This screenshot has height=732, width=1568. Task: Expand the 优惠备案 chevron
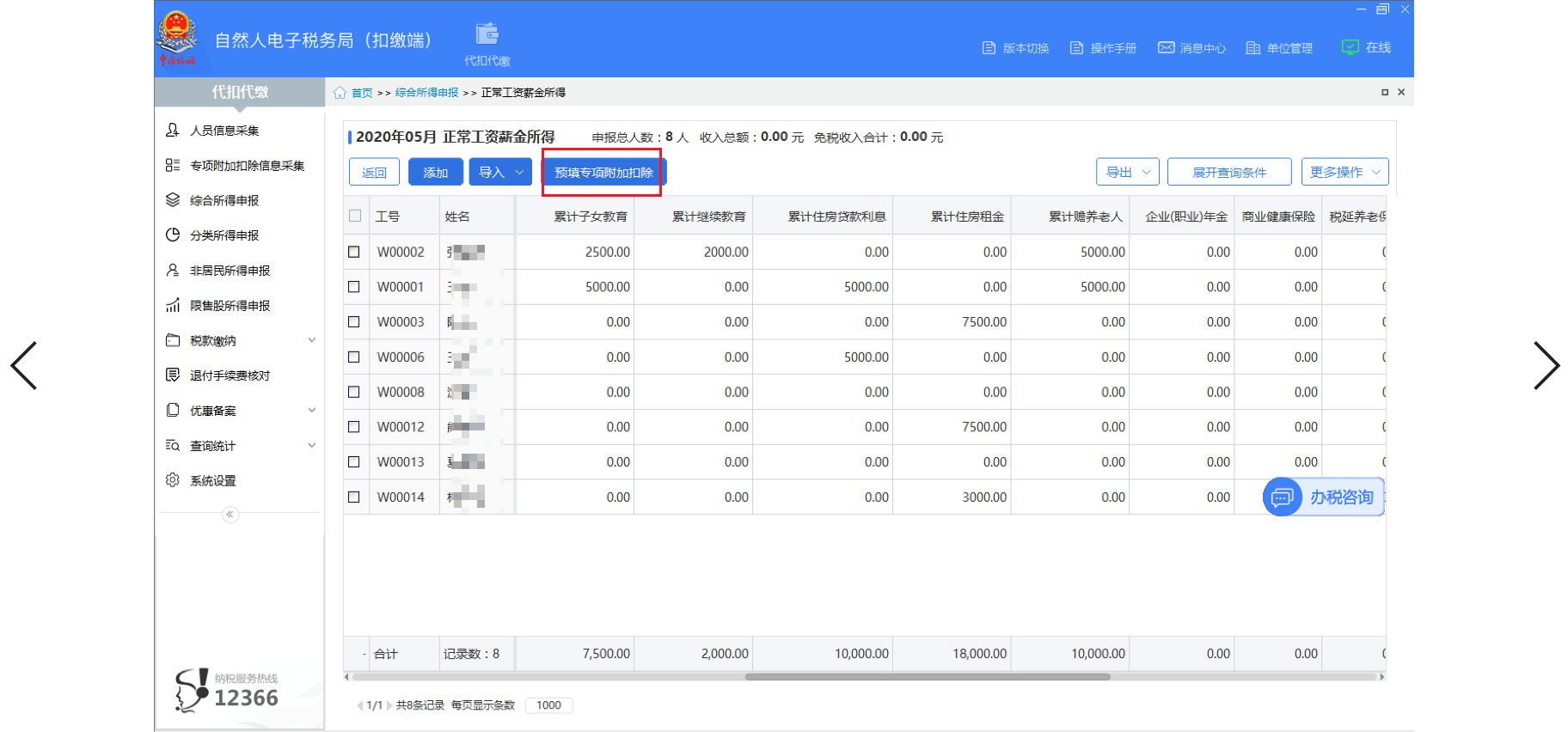tap(312, 410)
